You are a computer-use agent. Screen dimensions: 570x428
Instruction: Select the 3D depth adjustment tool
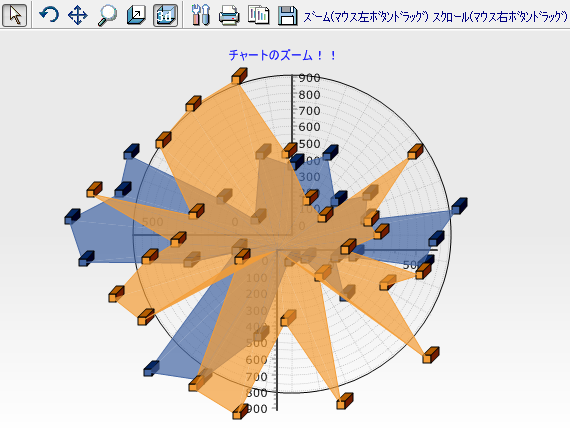tap(136, 16)
